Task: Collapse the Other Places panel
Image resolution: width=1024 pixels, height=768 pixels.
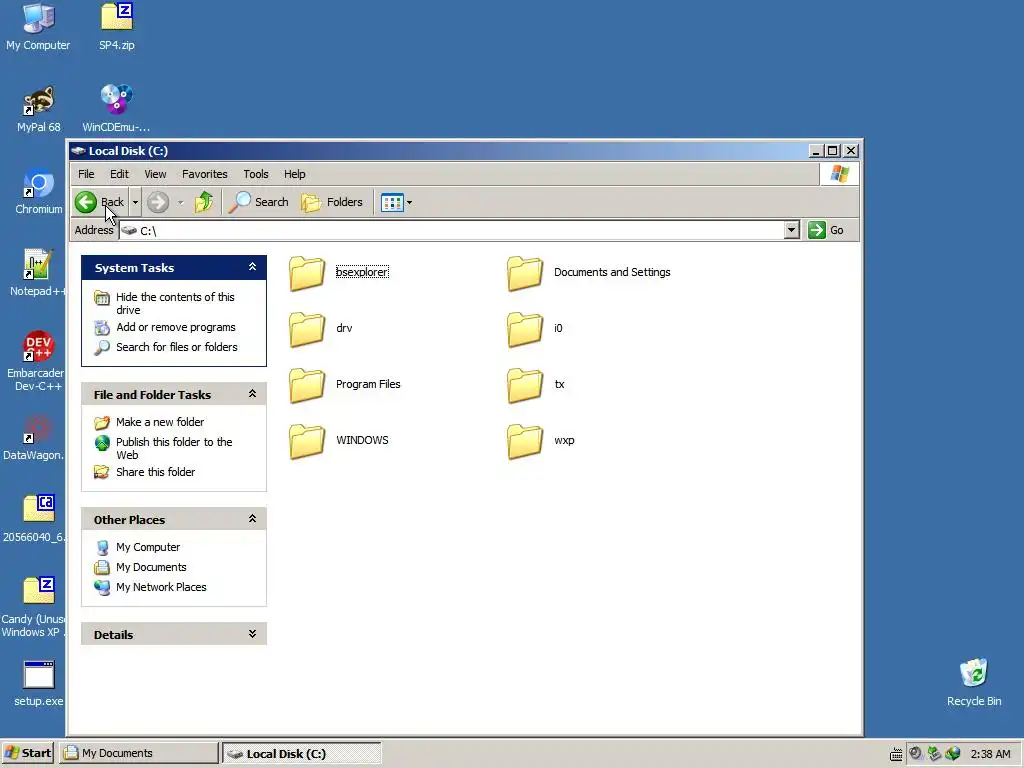Action: tap(252, 519)
